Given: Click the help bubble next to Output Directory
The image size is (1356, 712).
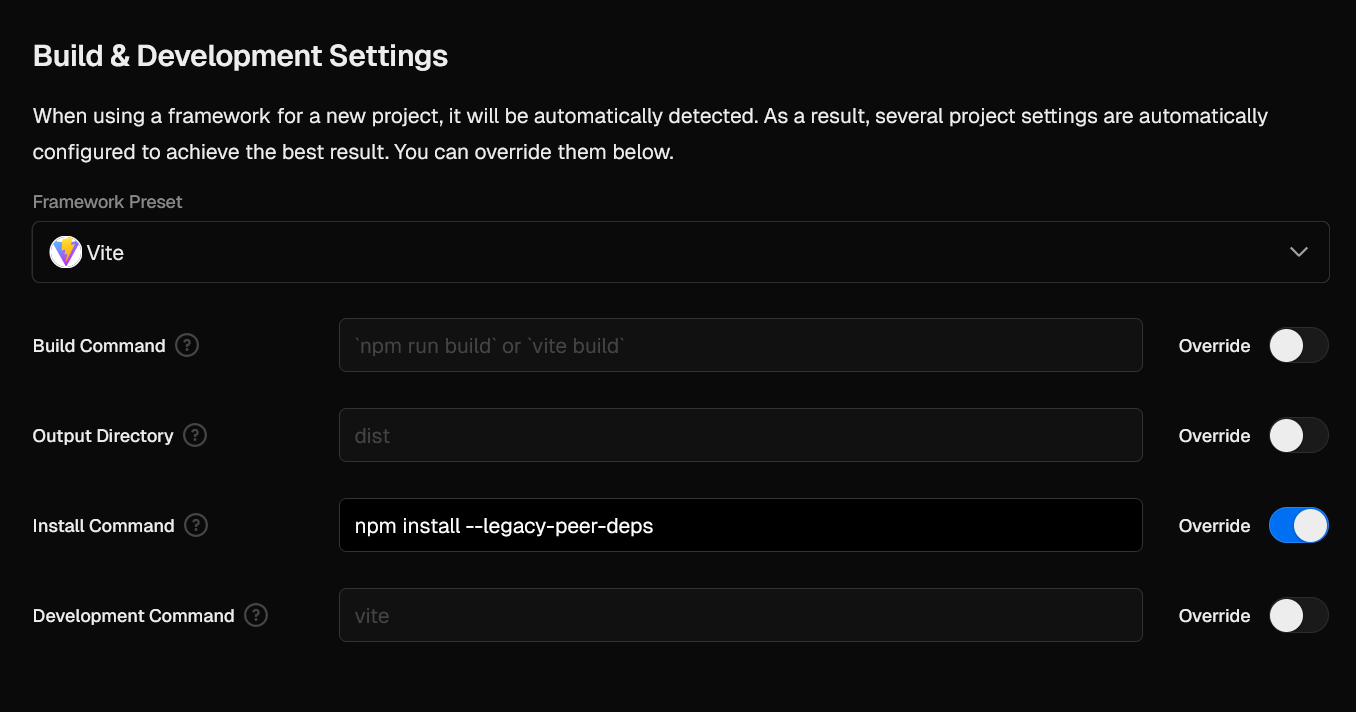Looking at the screenshot, I should 195,435.
